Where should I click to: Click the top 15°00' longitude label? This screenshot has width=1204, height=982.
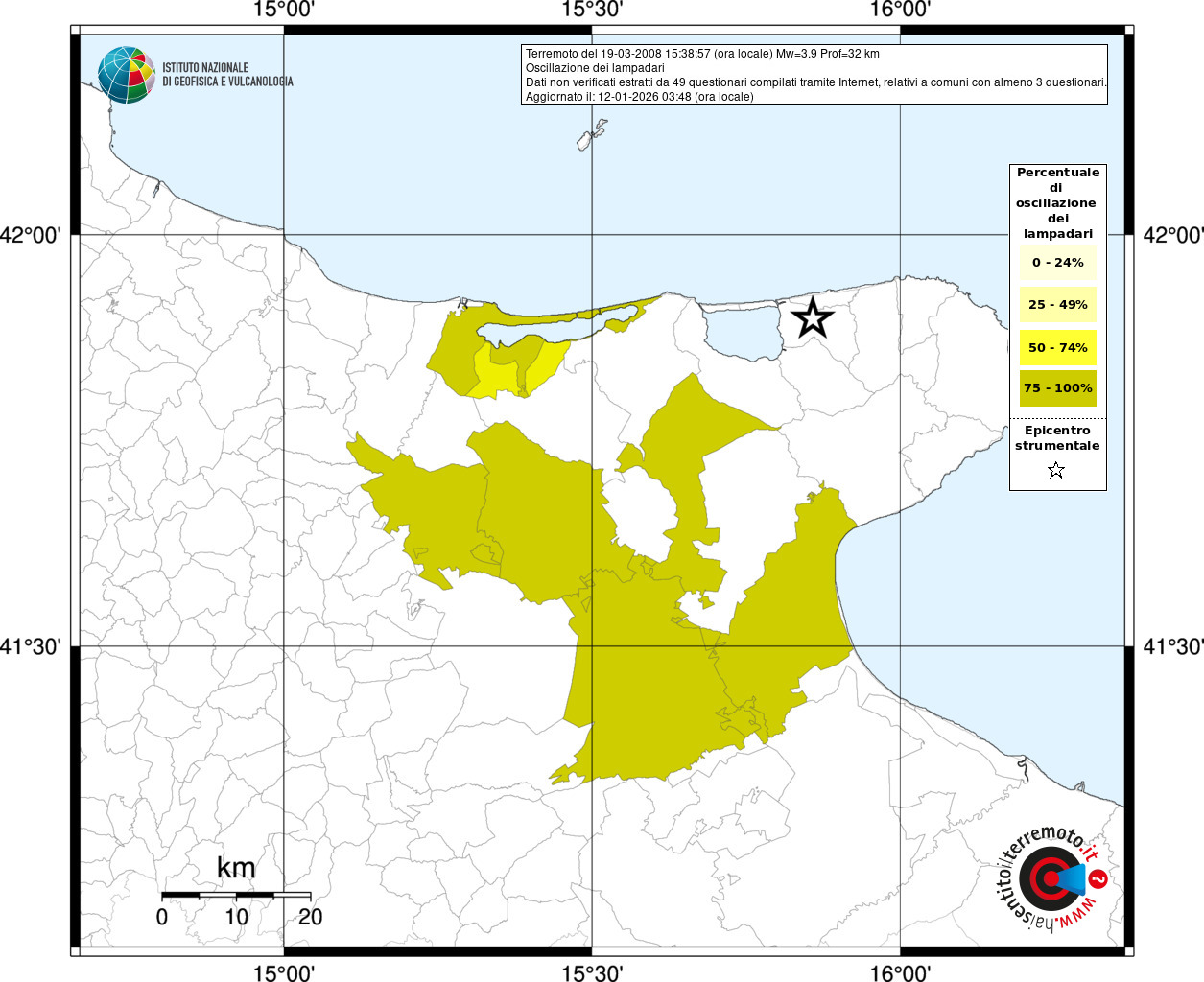pyautogui.click(x=284, y=11)
